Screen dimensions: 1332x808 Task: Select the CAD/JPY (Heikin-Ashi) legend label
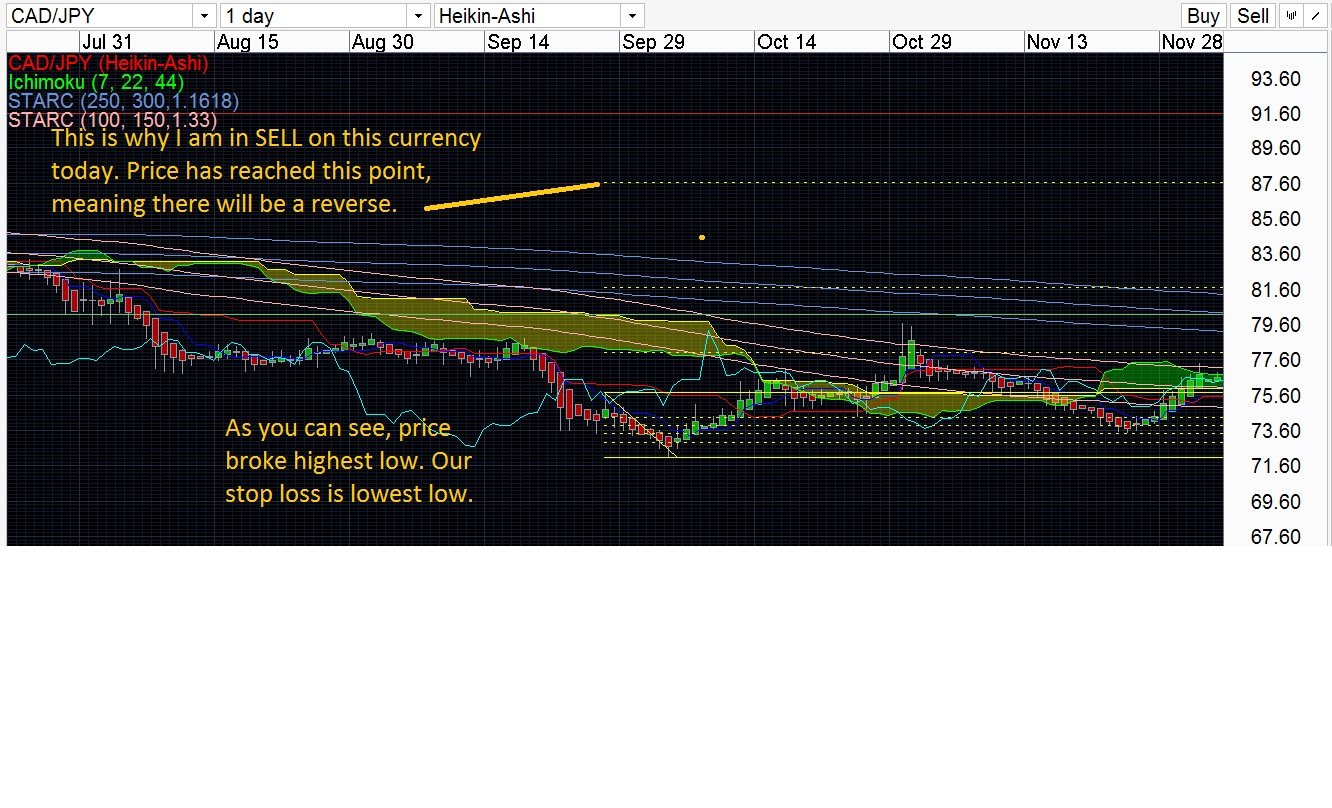click(108, 63)
